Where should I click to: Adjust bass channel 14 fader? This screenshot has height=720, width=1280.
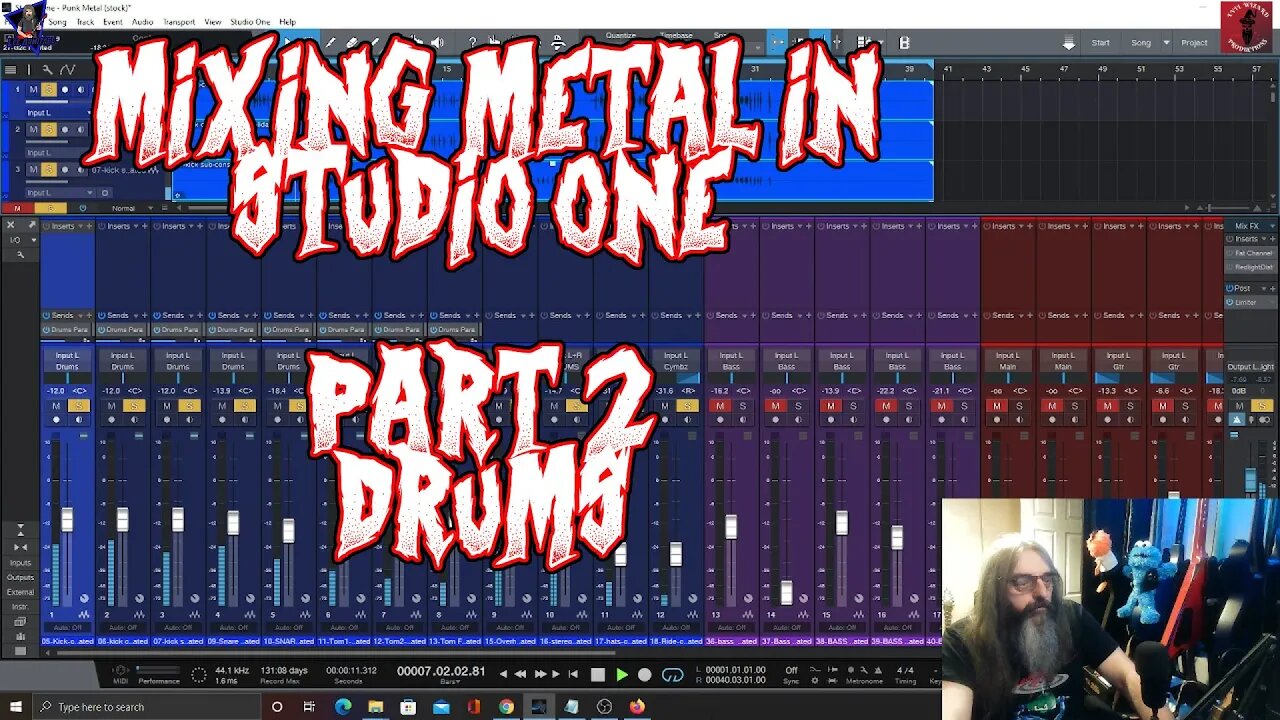(x=787, y=592)
